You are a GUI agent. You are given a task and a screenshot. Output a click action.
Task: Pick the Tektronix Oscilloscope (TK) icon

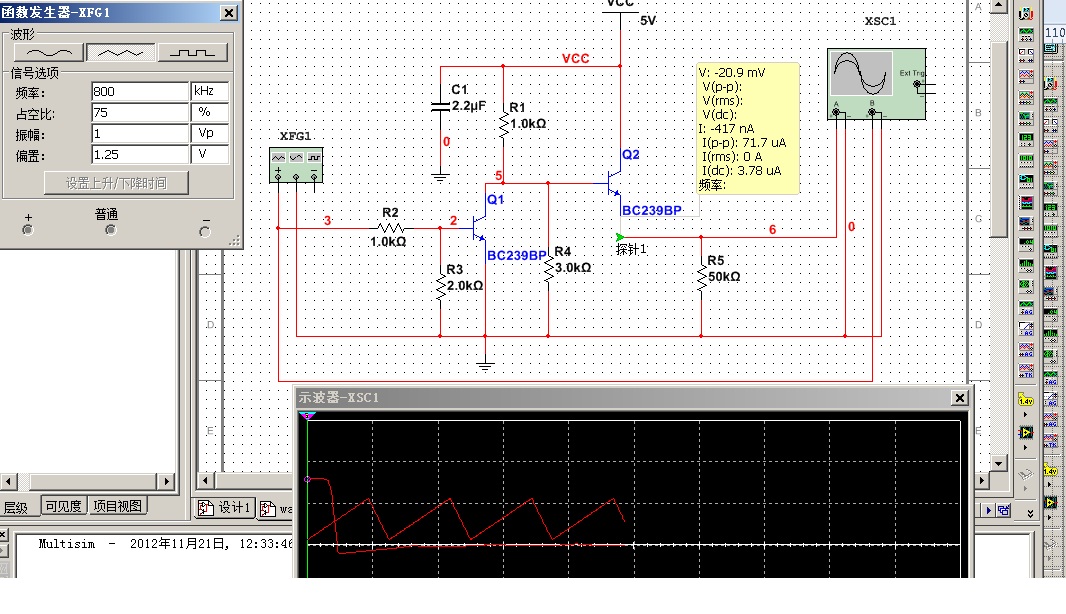tap(1026, 370)
